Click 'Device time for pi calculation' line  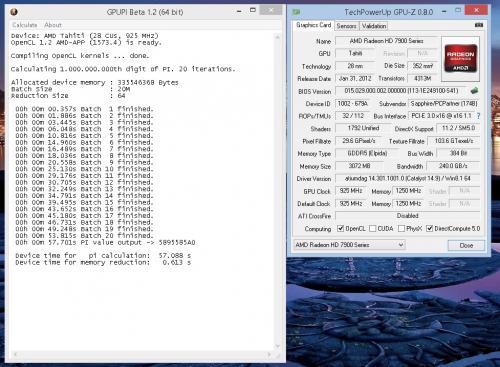tap(103, 256)
